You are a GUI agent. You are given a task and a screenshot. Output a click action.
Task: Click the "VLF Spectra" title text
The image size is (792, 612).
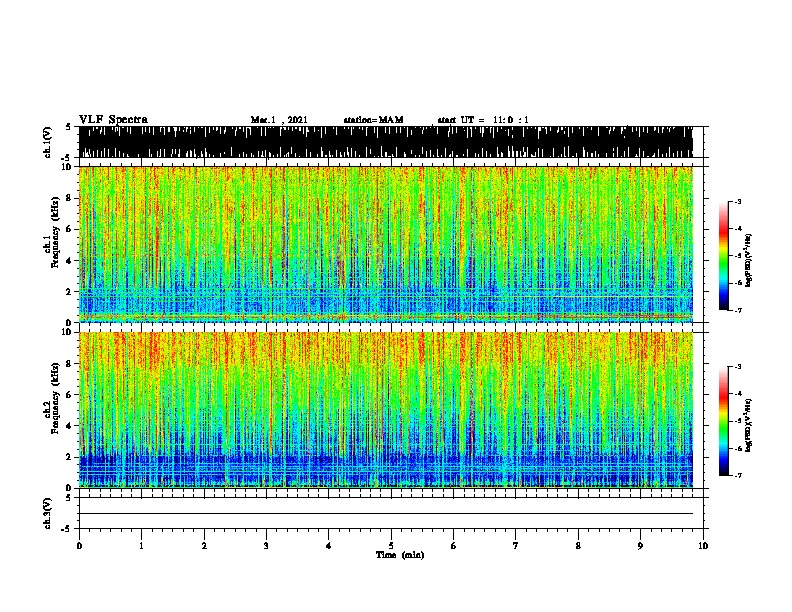click(x=113, y=120)
